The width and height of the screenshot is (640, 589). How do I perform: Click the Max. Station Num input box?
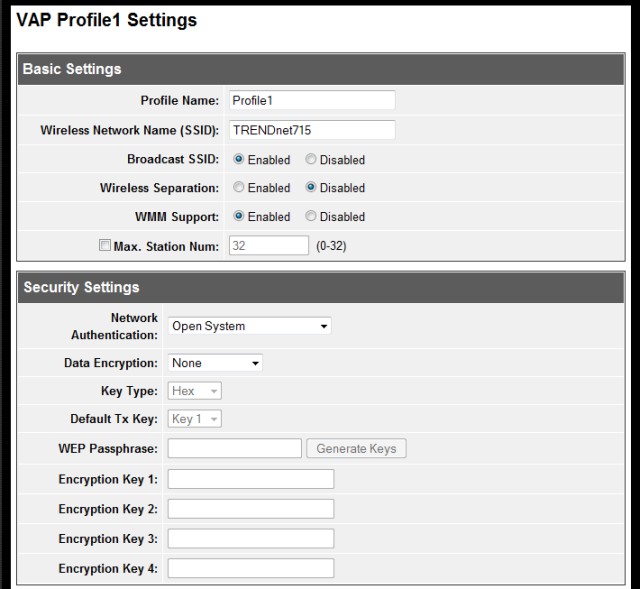267,246
